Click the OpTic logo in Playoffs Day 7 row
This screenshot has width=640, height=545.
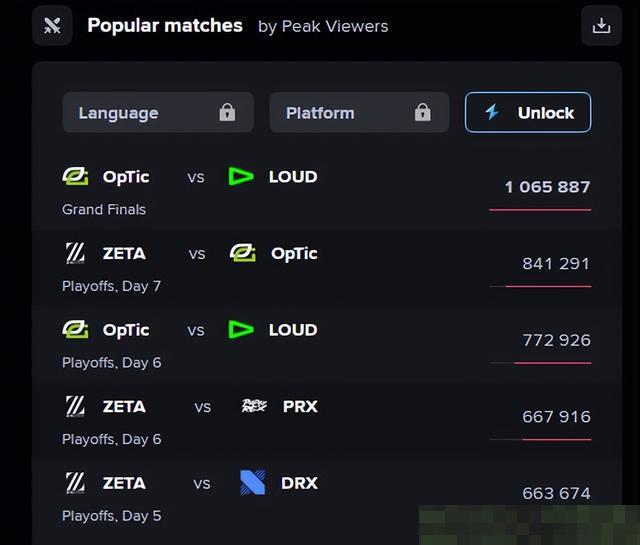pyautogui.click(x=243, y=253)
